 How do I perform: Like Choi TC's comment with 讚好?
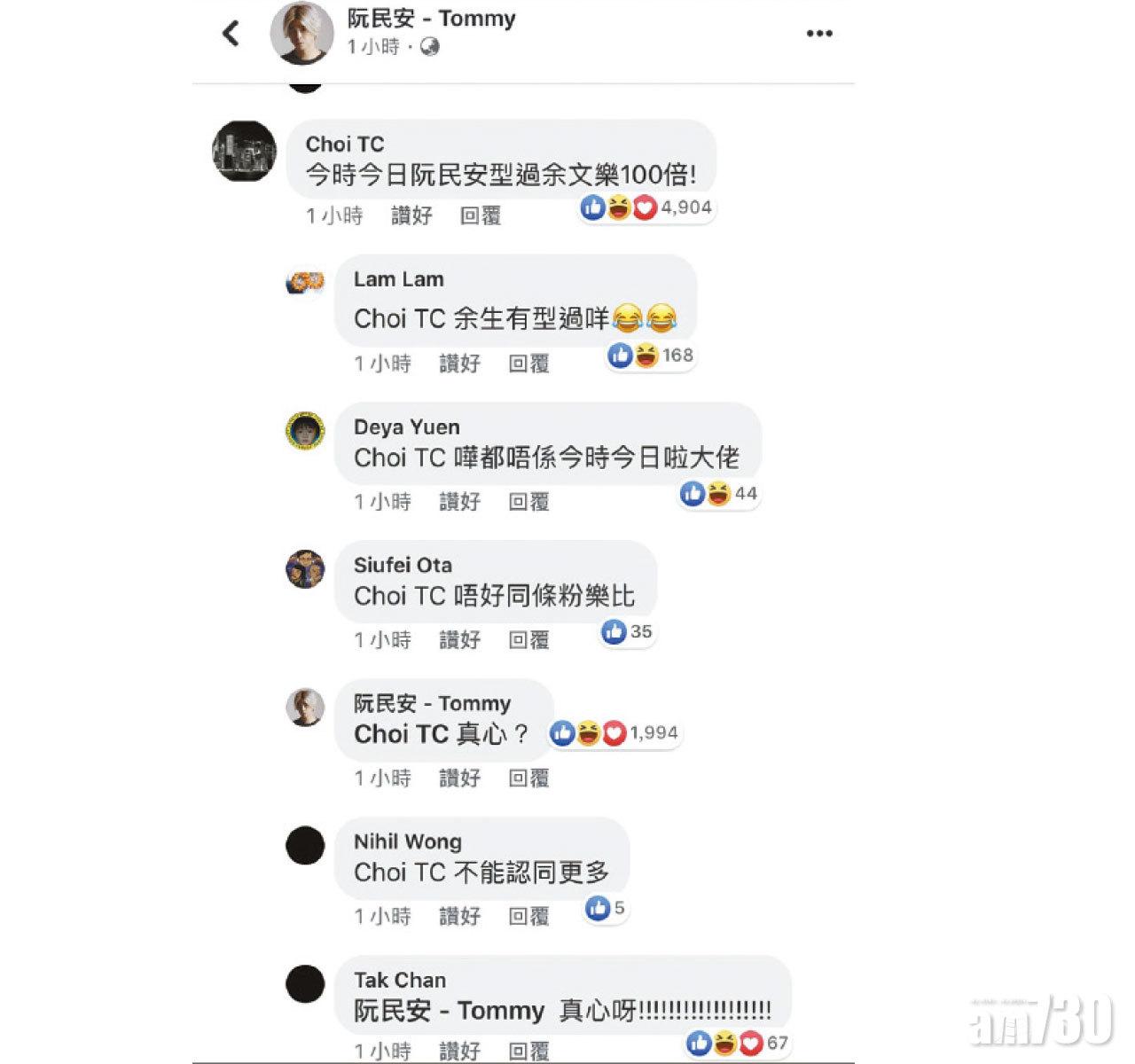point(411,215)
